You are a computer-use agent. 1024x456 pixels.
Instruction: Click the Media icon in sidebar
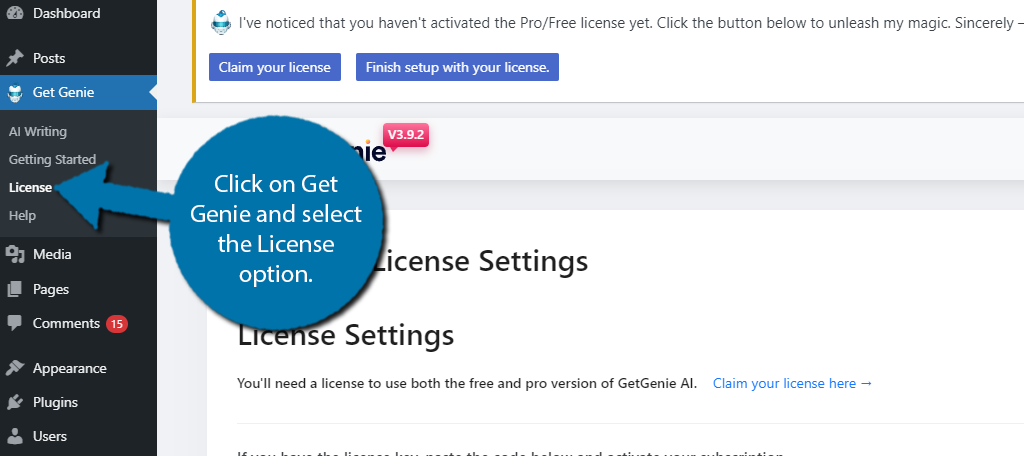[x=14, y=254]
